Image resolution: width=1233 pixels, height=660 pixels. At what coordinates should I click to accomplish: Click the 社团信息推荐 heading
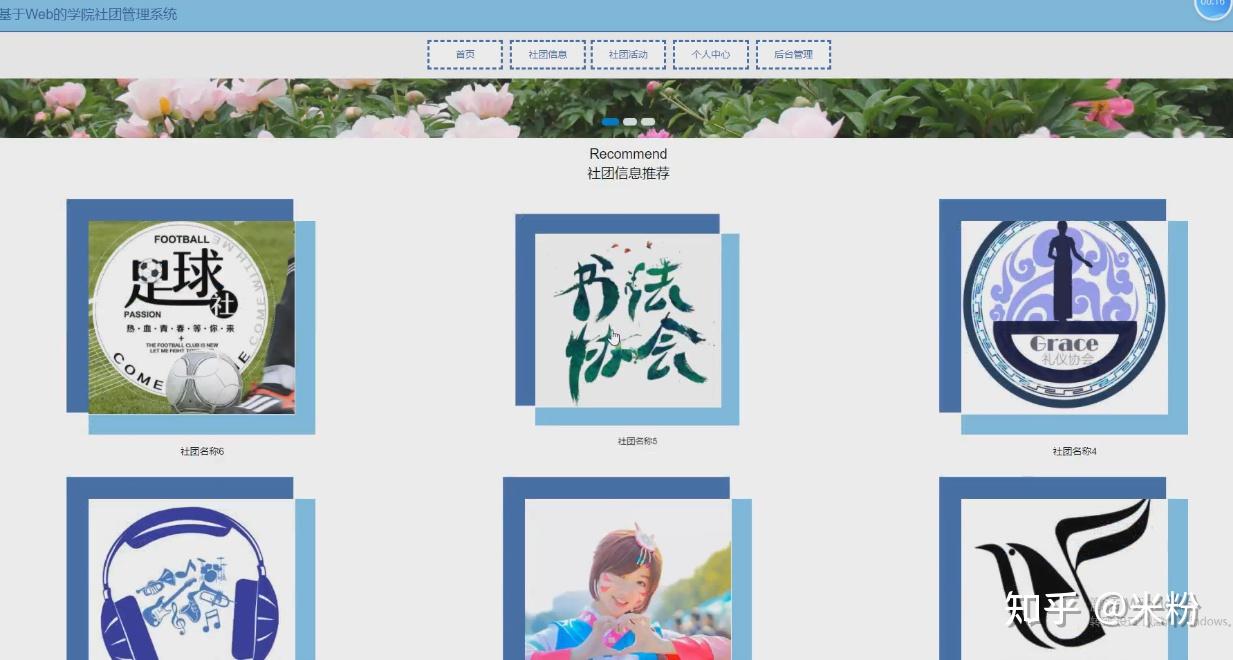tap(628, 173)
